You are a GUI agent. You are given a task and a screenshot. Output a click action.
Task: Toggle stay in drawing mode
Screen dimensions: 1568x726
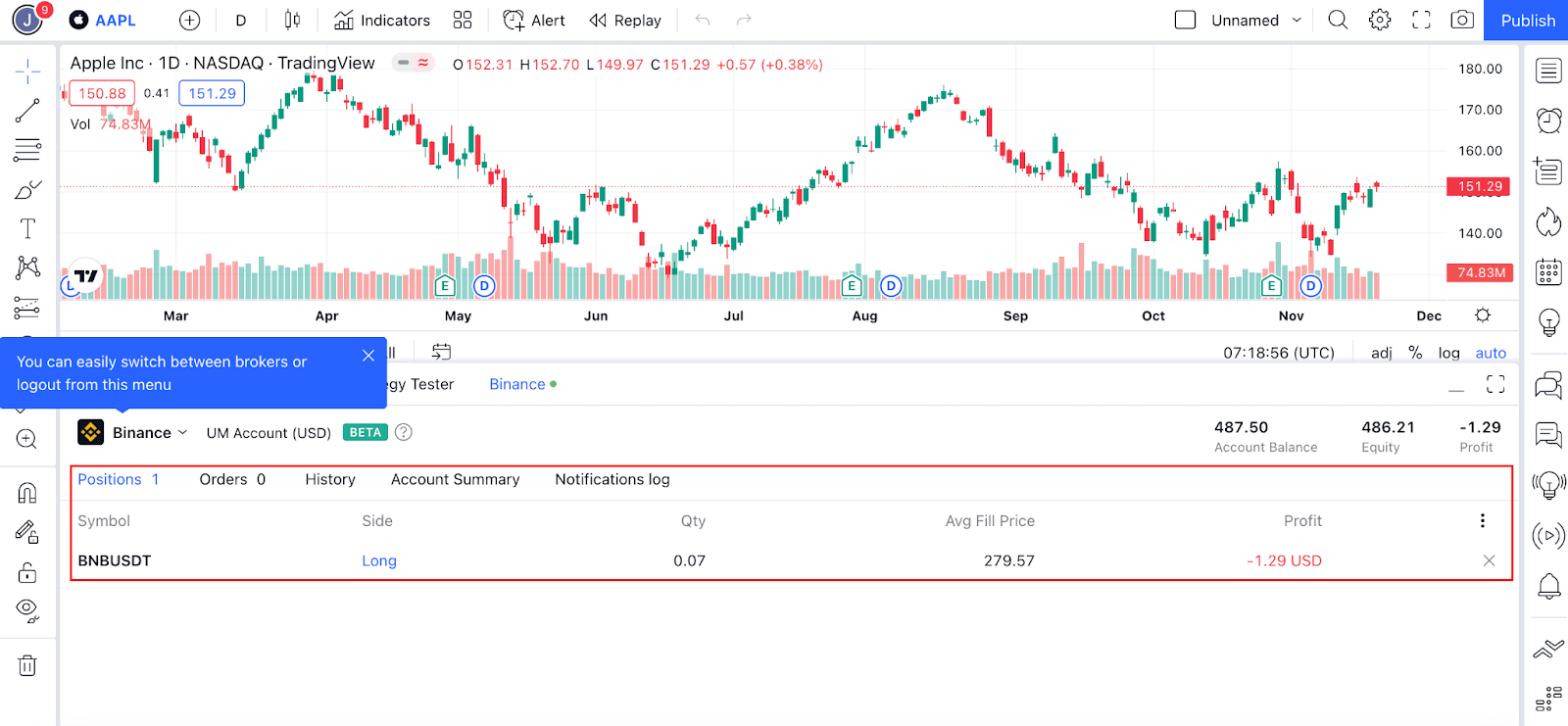pyautogui.click(x=27, y=532)
